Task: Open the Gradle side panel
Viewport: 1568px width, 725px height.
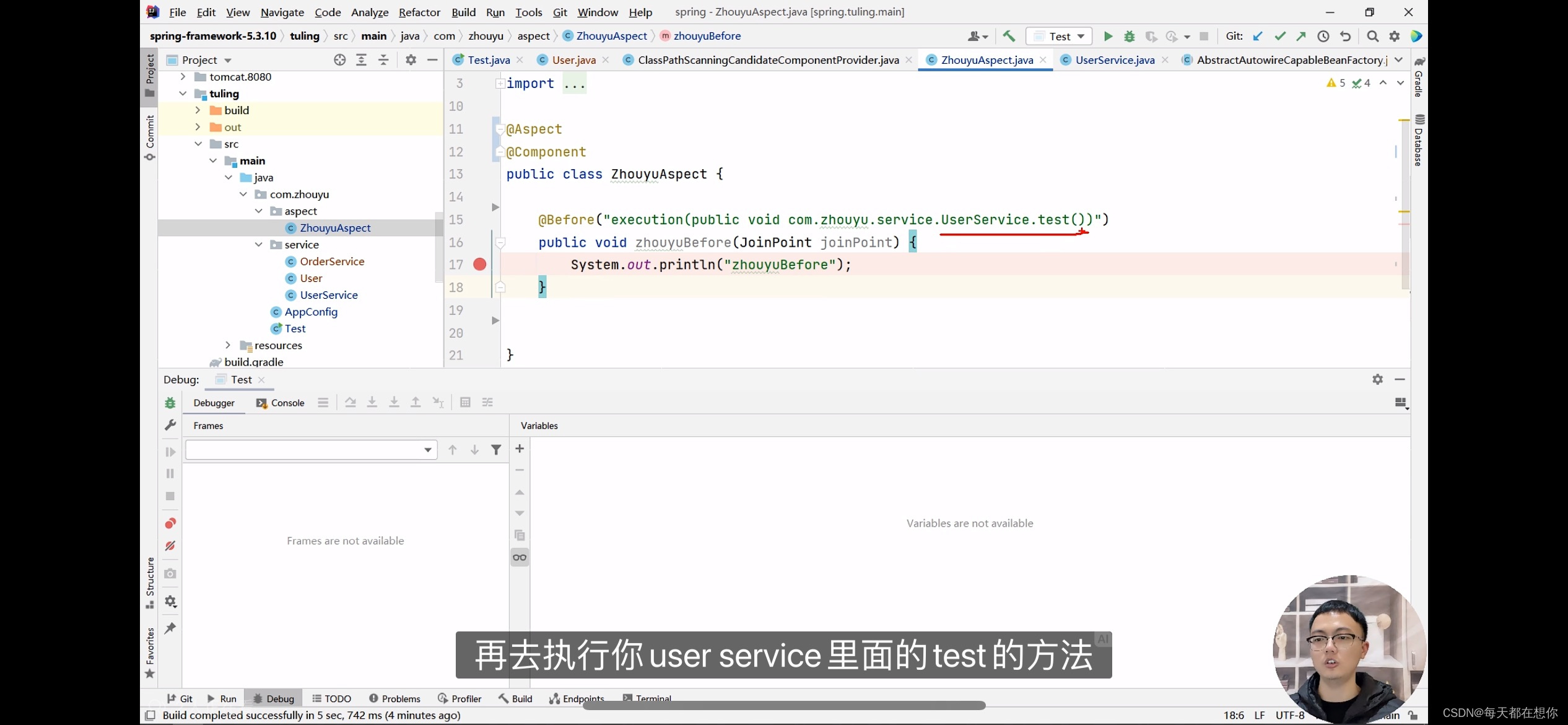Action: (1419, 77)
